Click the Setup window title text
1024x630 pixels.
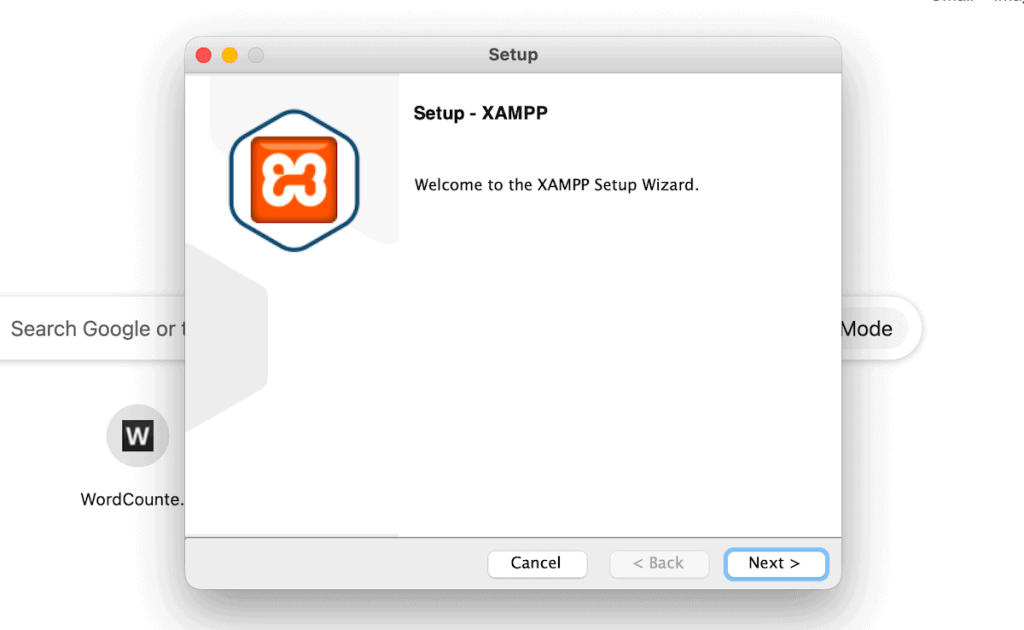click(513, 55)
